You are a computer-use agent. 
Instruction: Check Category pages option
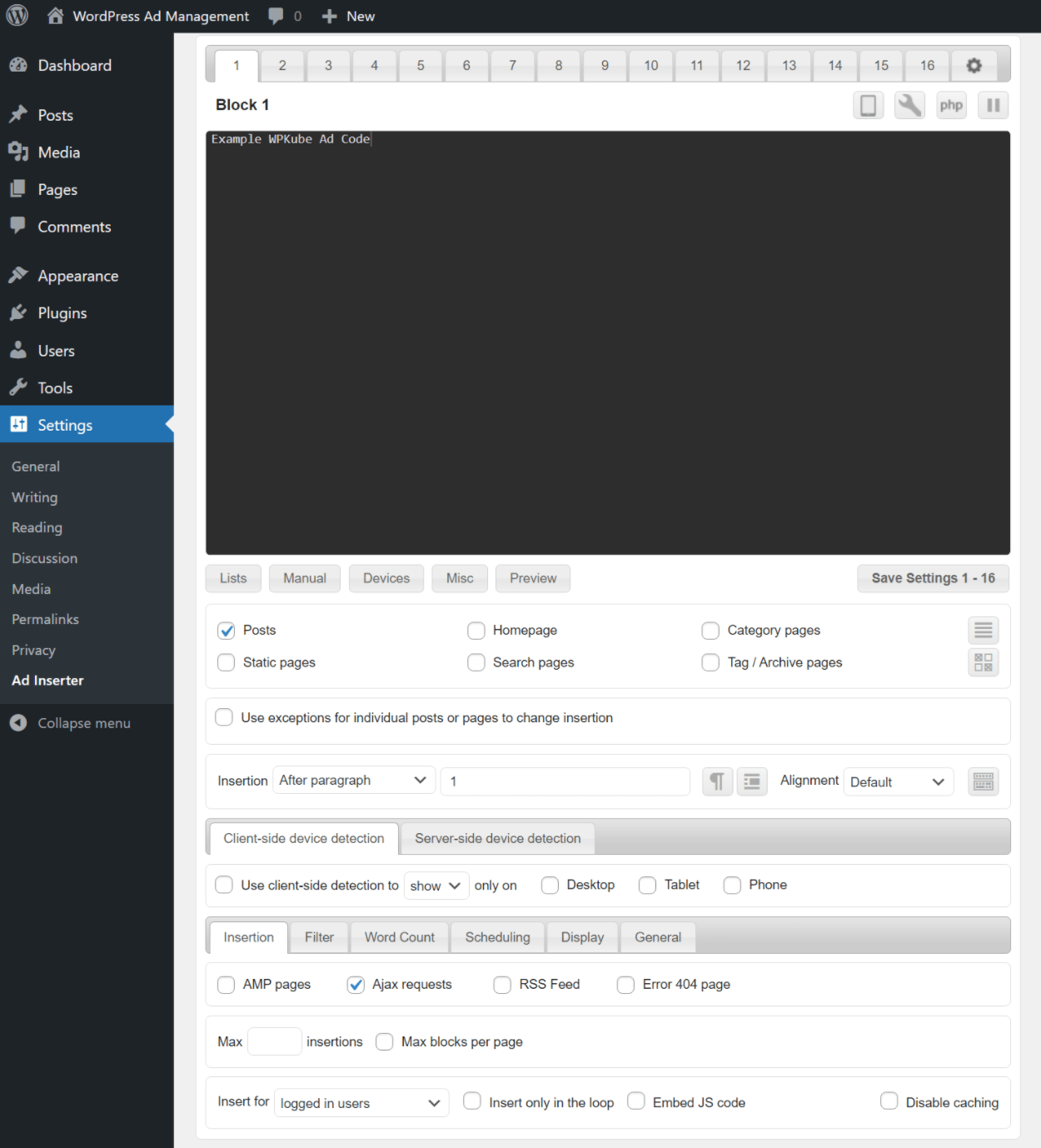tap(710, 631)
